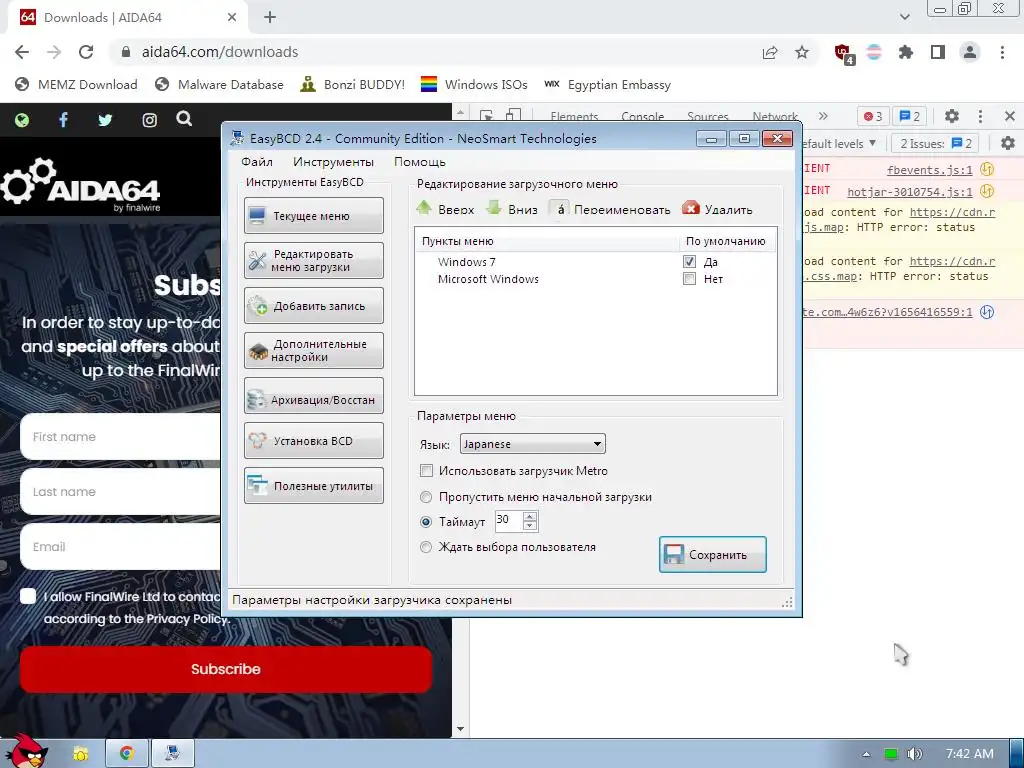Click the volume icon in system tray
Viewport: 1024px width, 768px height.
[914, 754]
